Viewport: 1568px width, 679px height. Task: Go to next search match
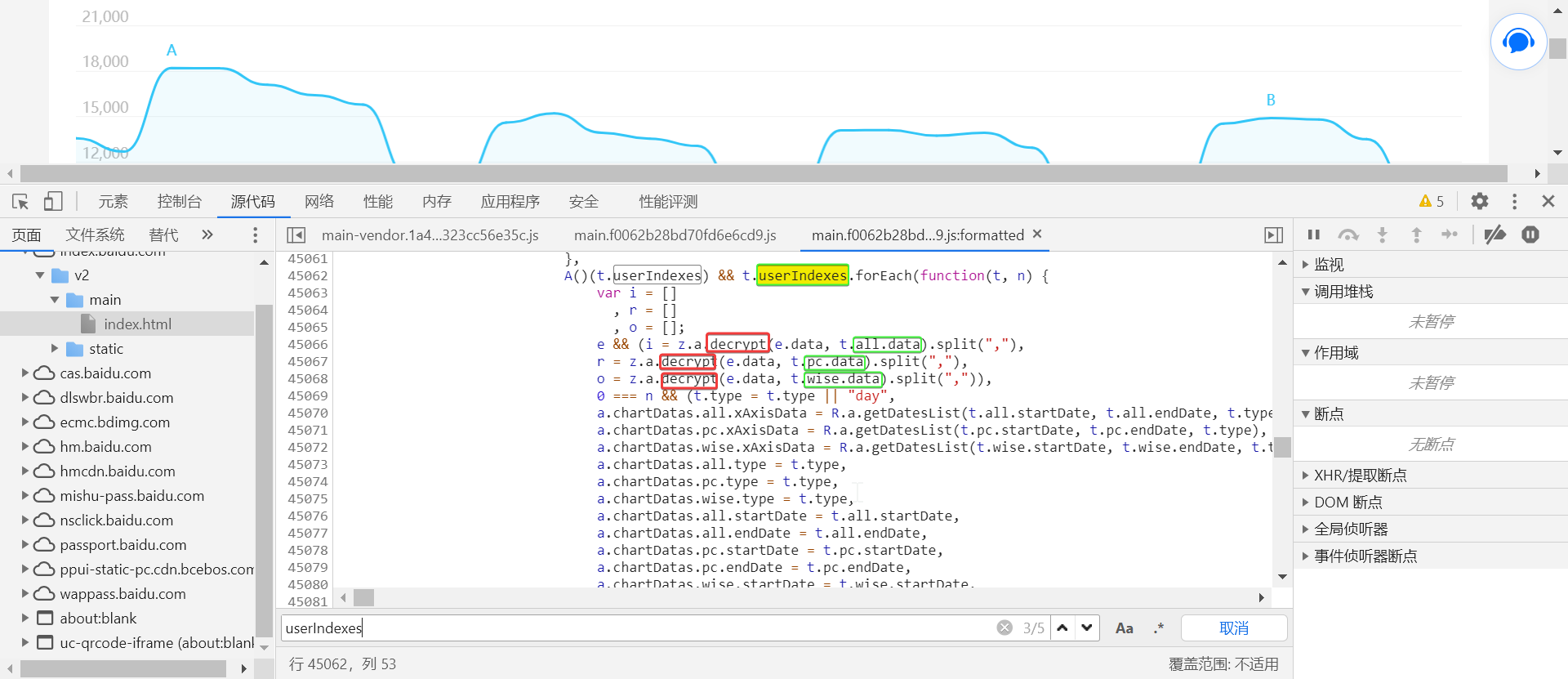pyautogui.click(x=1087, y=628)
